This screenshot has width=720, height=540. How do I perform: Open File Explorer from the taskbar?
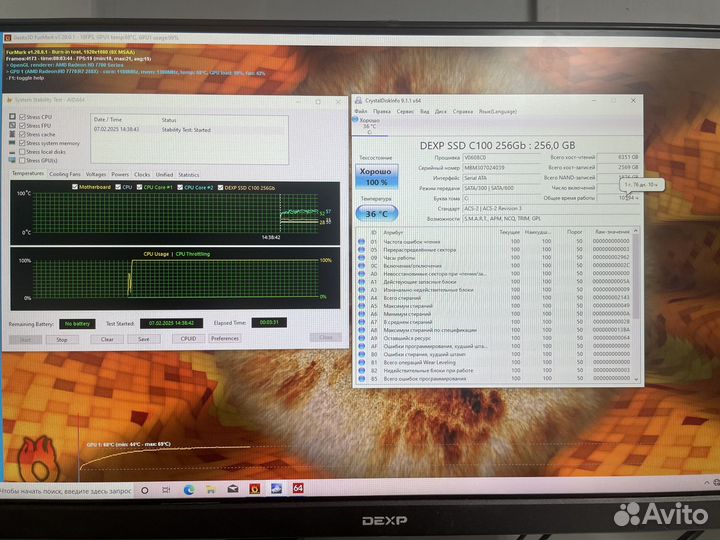tap(210, 490)
